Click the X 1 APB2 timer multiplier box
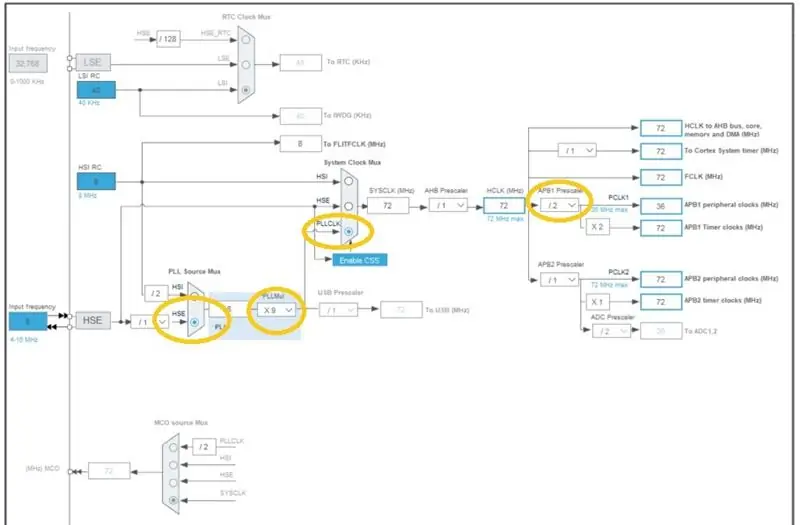The image size is (800, 525). (597, 302)
